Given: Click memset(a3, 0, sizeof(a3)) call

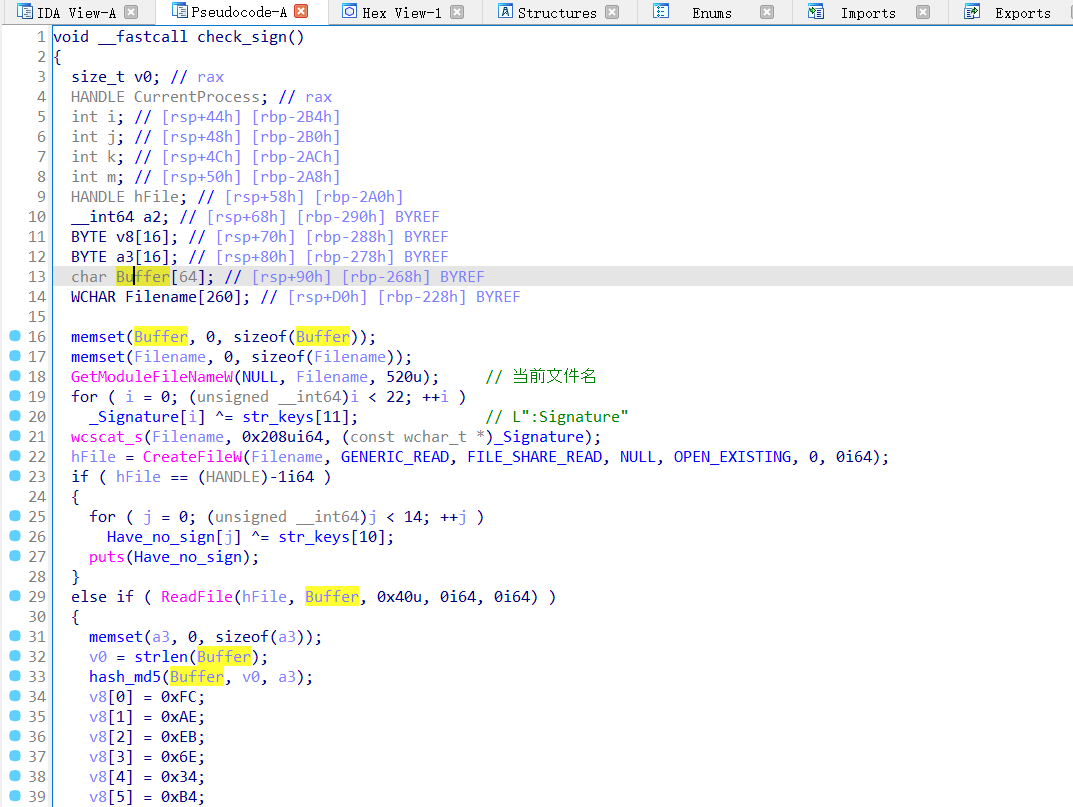Looking at the screenshot, I should click(x=205, y=637).
